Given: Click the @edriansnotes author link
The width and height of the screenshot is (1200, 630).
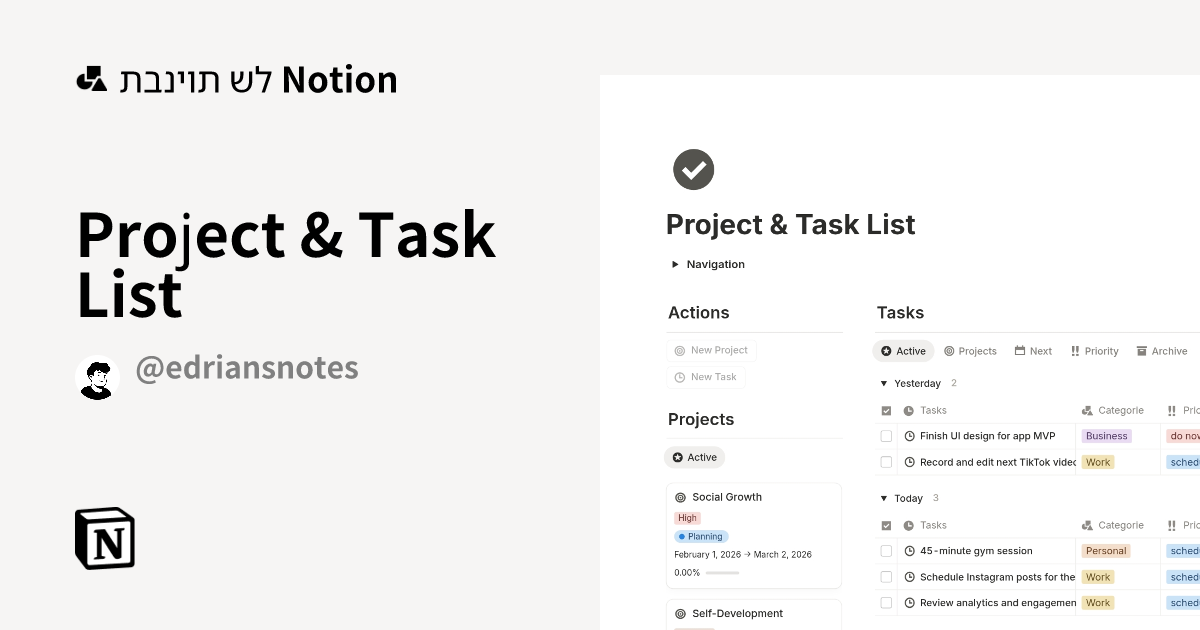Looking at the screenshot, I should pos(247,368).
